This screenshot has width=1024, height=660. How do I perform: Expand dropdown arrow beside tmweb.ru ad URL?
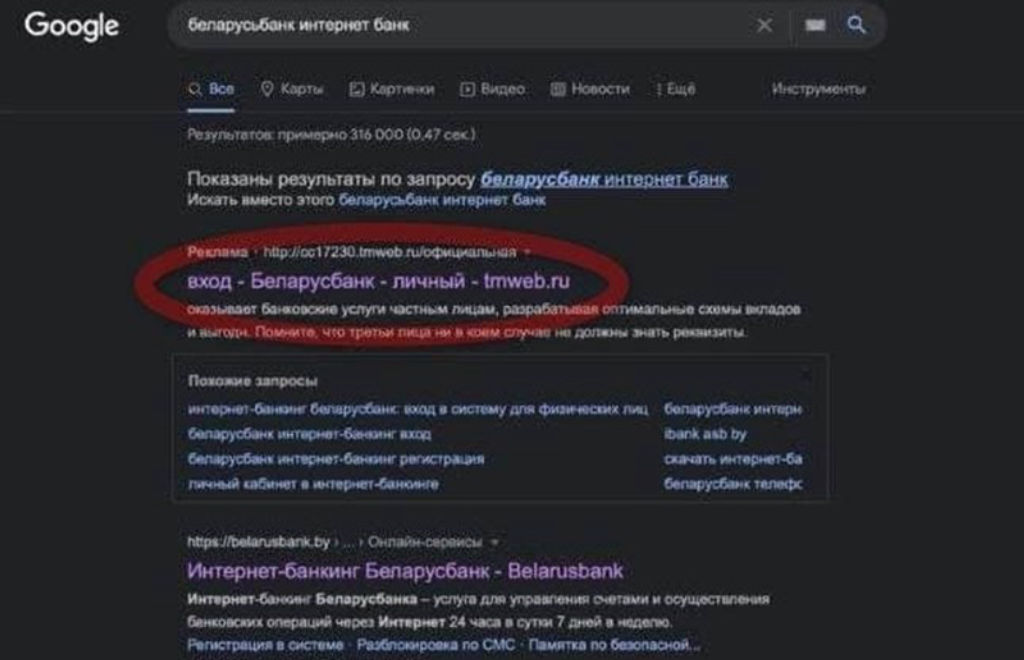[x=528, y=253]
